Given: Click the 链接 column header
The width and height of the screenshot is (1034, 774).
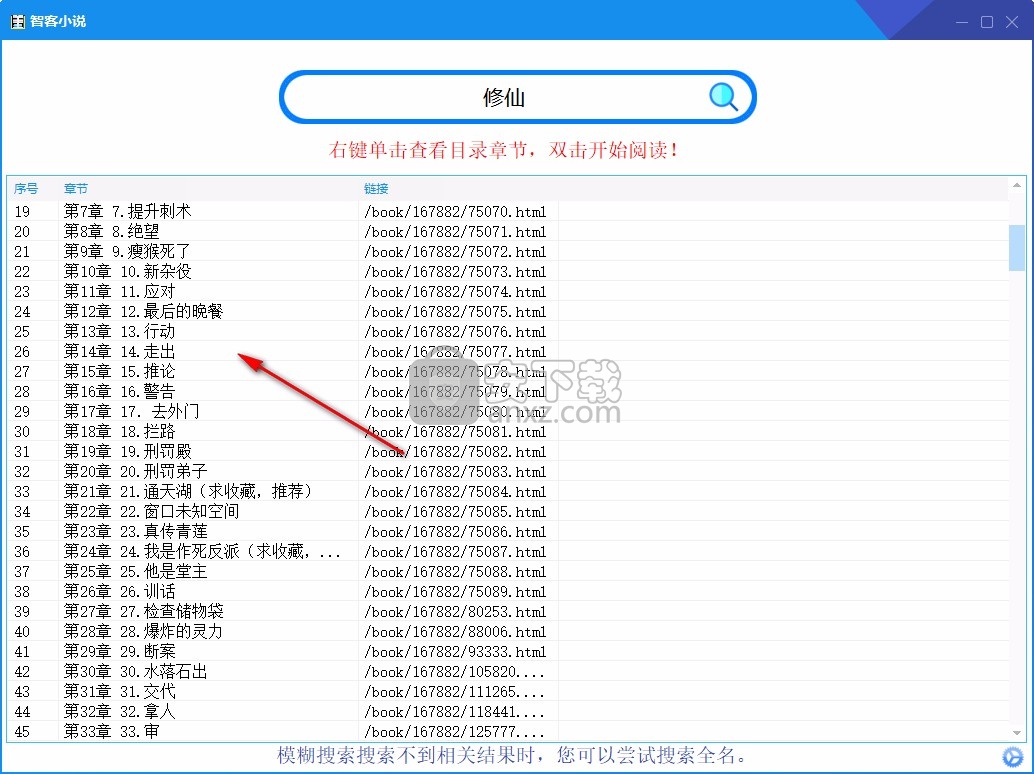Looking at the screenshot, I should [376, 189].
